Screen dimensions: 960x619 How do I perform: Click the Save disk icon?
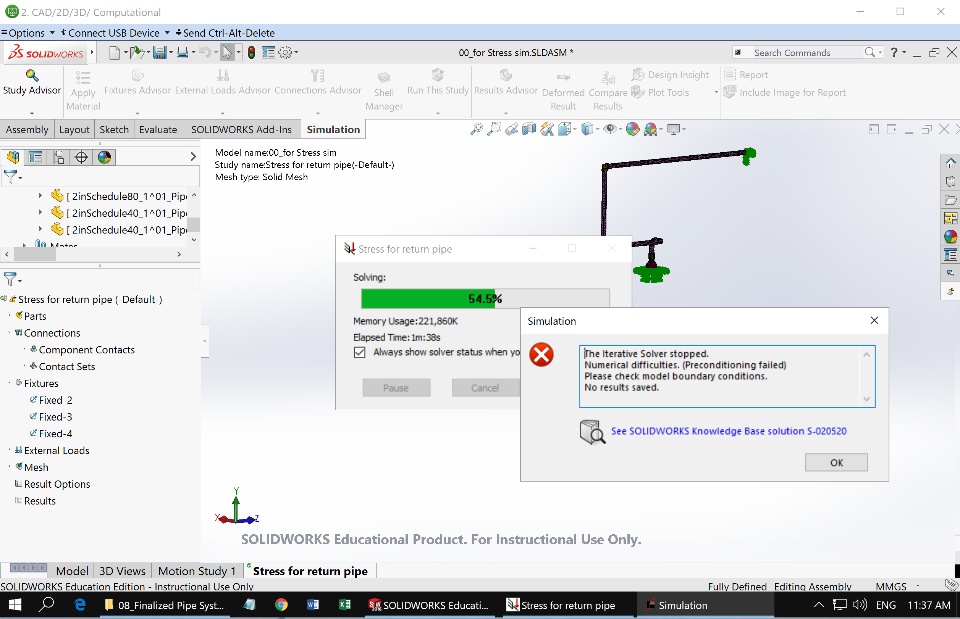[159, 53]
